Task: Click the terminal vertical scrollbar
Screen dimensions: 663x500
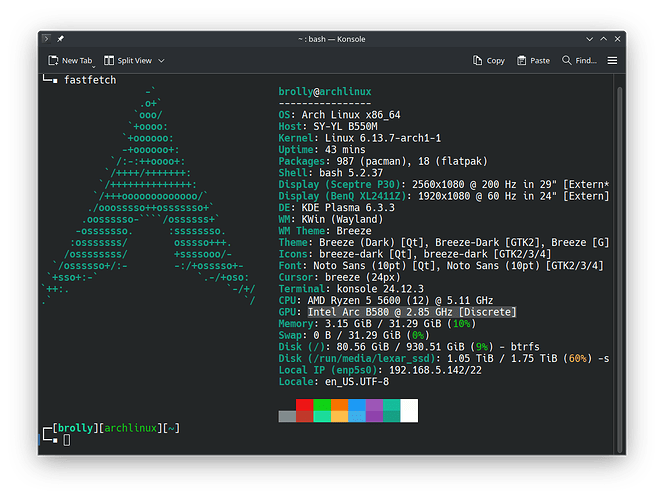Action: click(620, 270)
